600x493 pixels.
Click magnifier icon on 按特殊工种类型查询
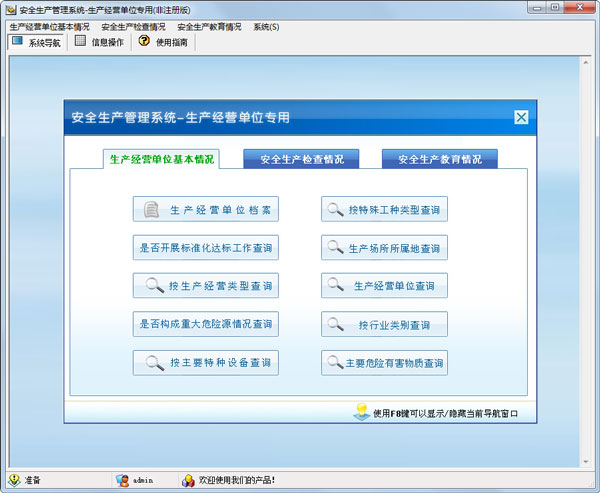pyautogui.click(x=335, y=209)
